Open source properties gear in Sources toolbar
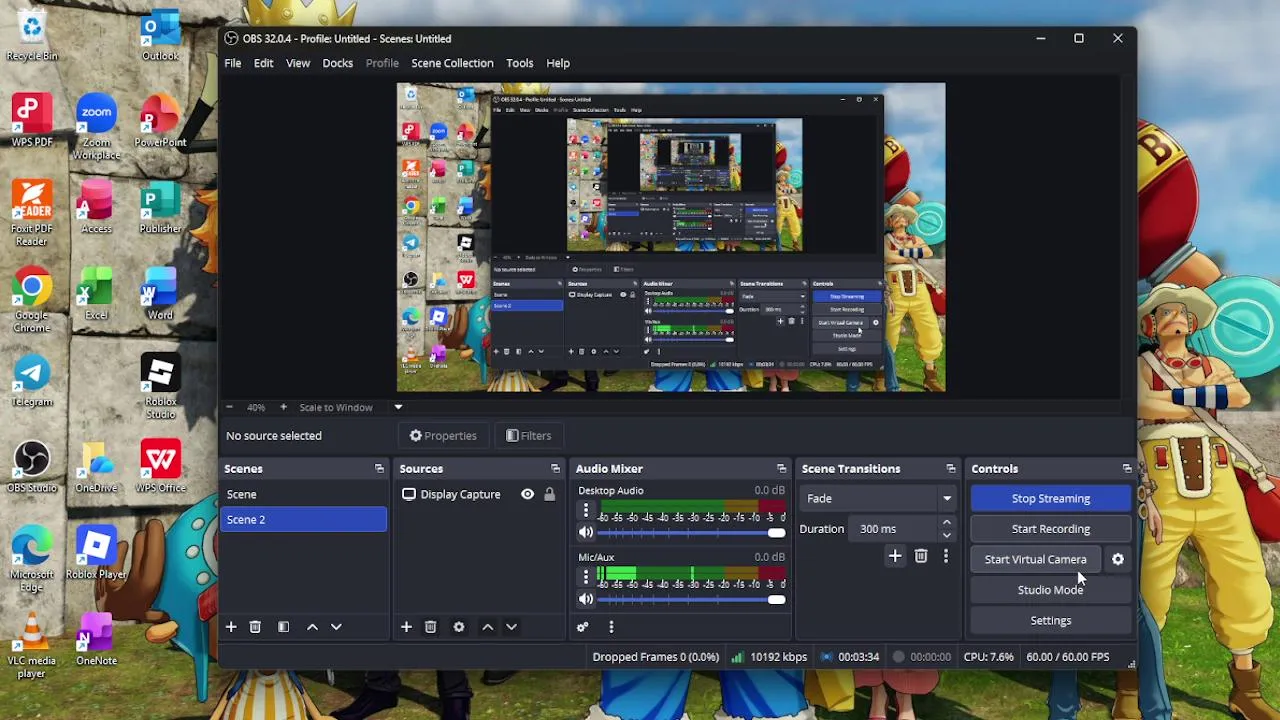 pos(459,627)
